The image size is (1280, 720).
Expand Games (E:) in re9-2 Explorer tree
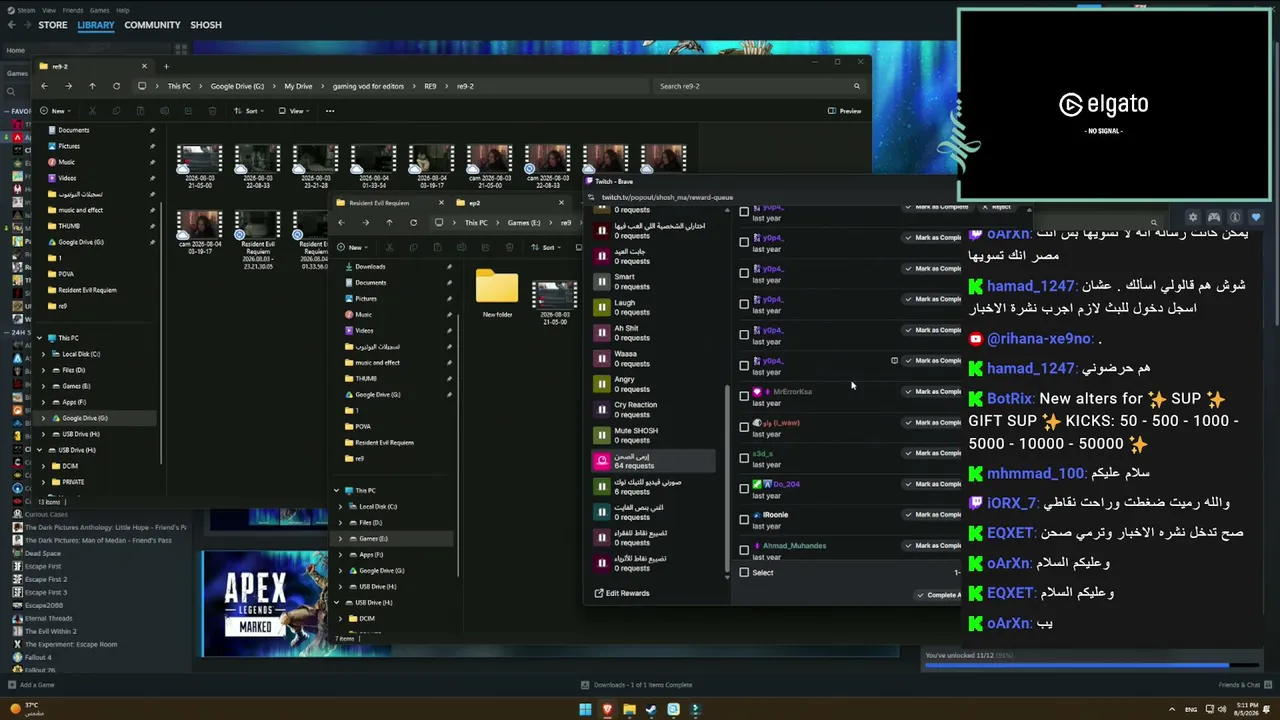click(44, 386)
